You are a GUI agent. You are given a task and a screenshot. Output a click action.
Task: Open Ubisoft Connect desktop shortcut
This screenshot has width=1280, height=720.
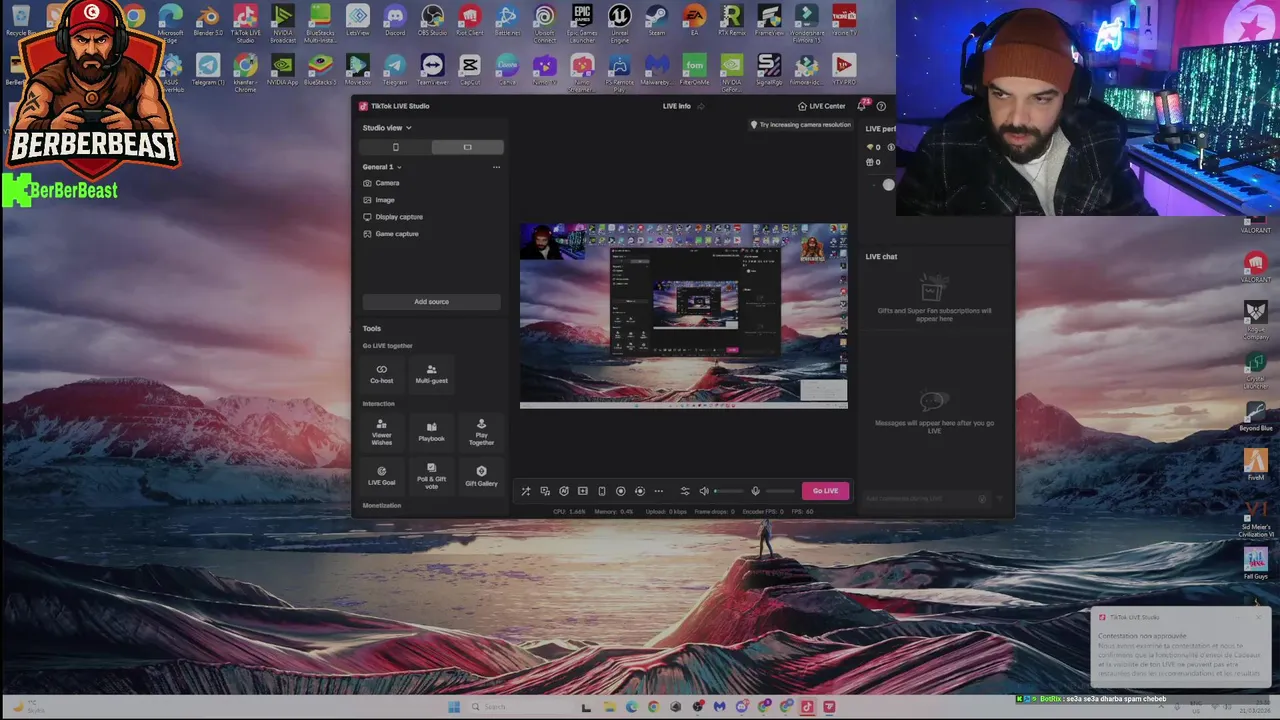pos(544,22)
